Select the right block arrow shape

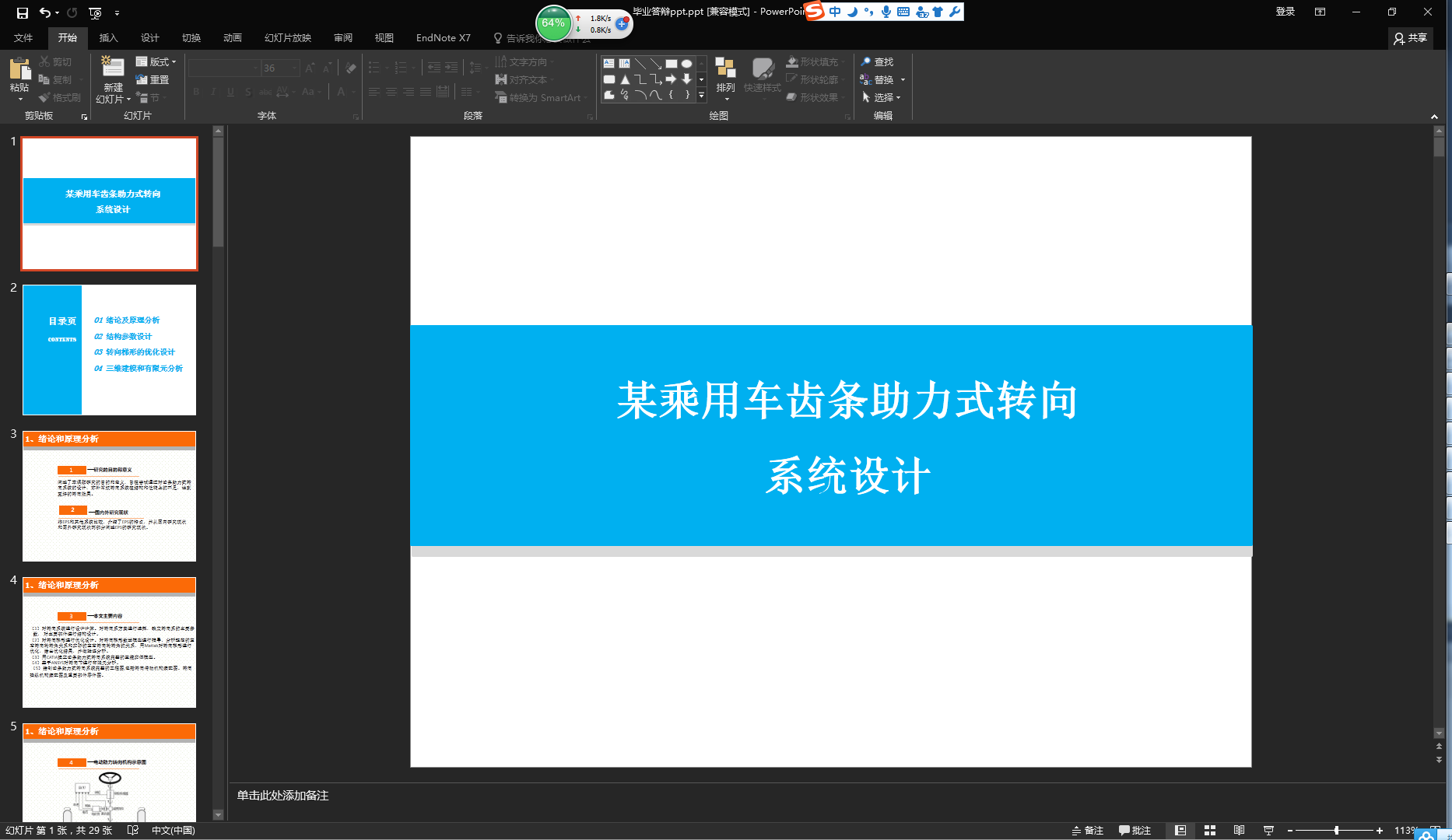point(671,79)
